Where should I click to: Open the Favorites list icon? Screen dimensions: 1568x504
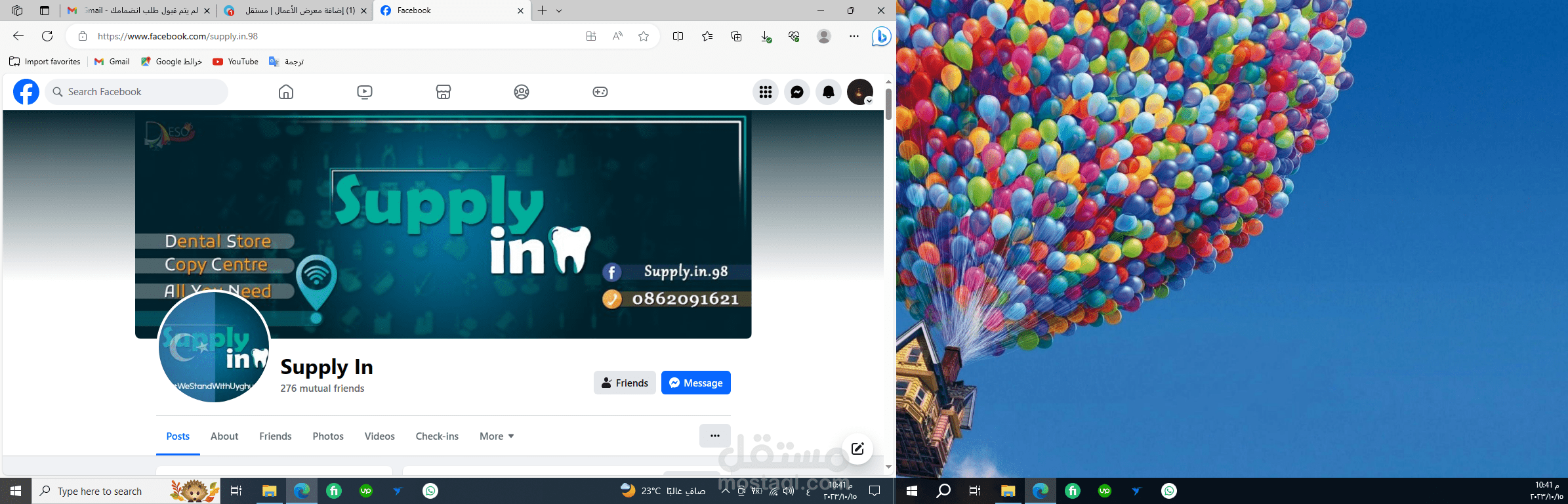coord(707,36)
